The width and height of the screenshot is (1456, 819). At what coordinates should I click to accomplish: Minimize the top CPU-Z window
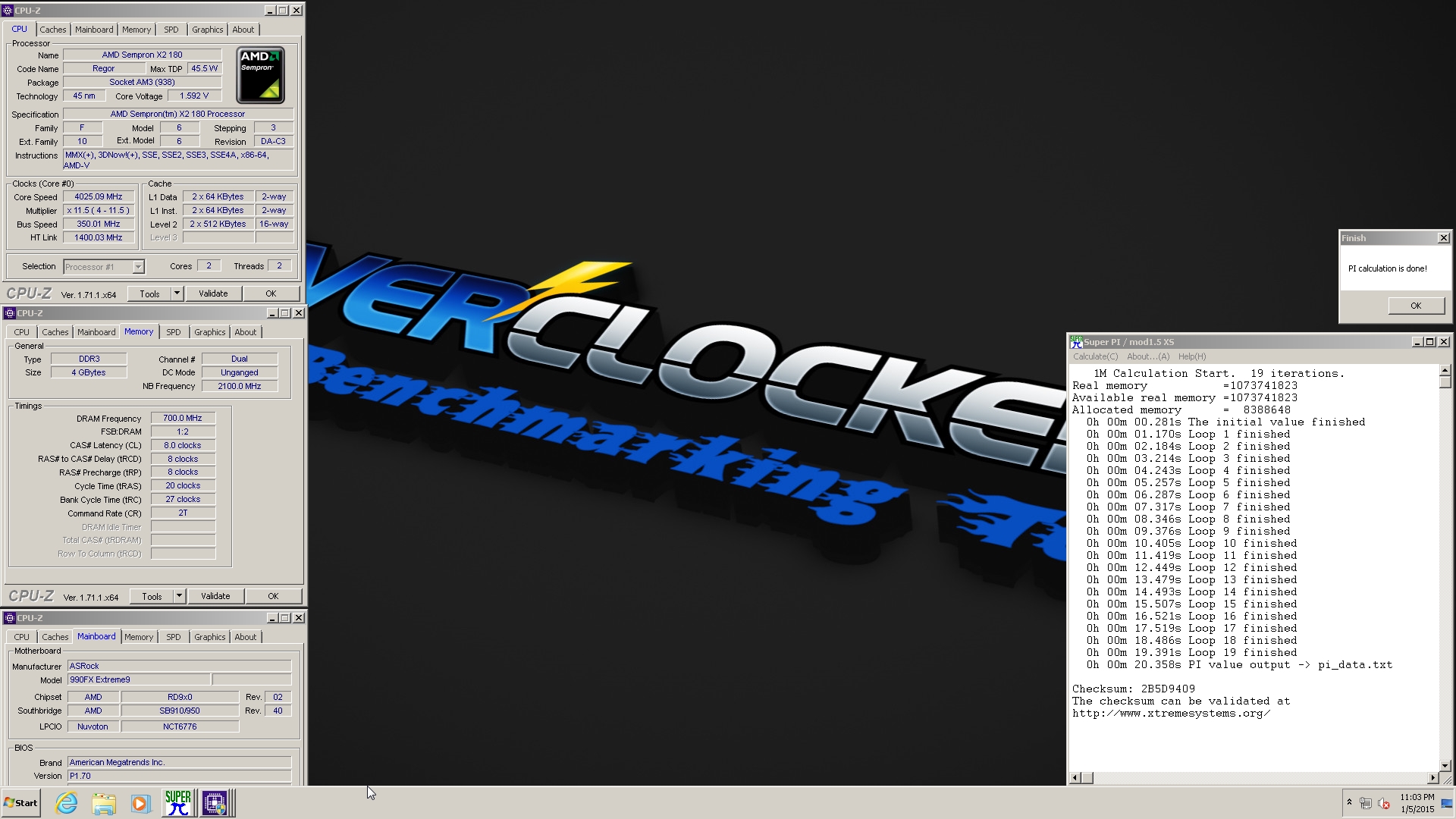(270, 11)
